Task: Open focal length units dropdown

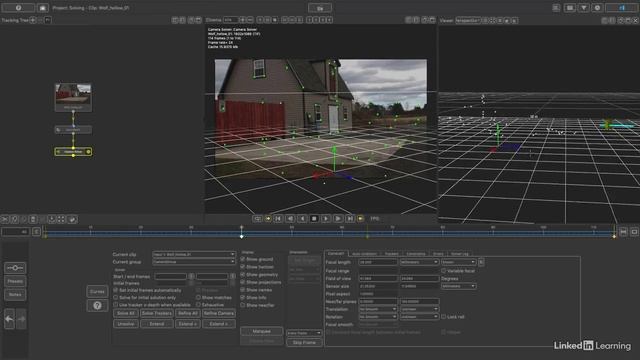Action: 419,262
